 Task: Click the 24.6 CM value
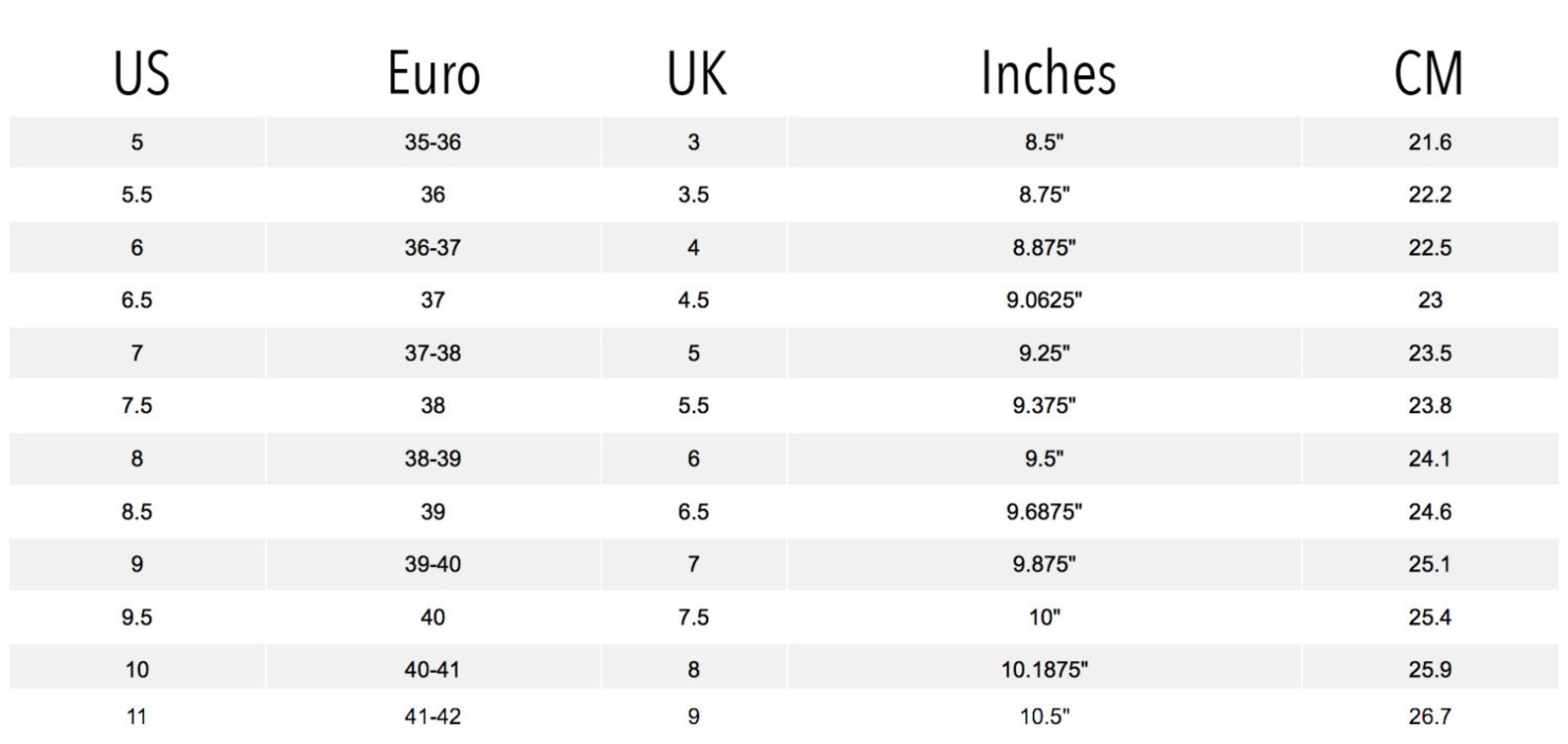(1430, 512)
